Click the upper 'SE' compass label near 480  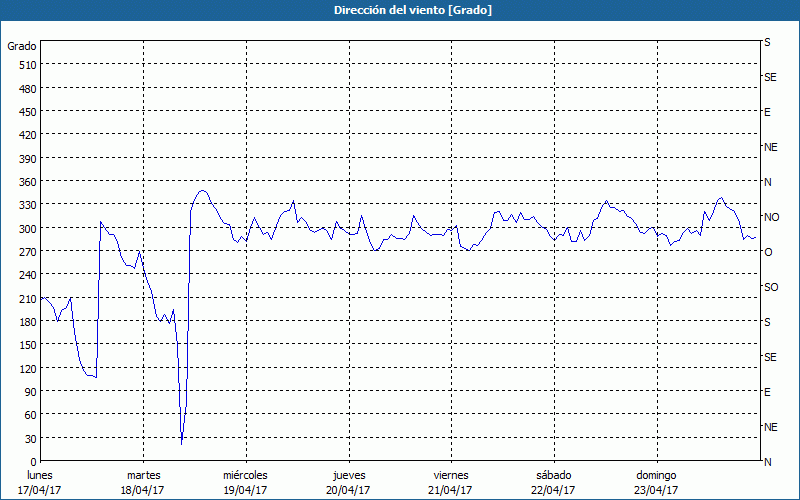(x=770, y=78)
